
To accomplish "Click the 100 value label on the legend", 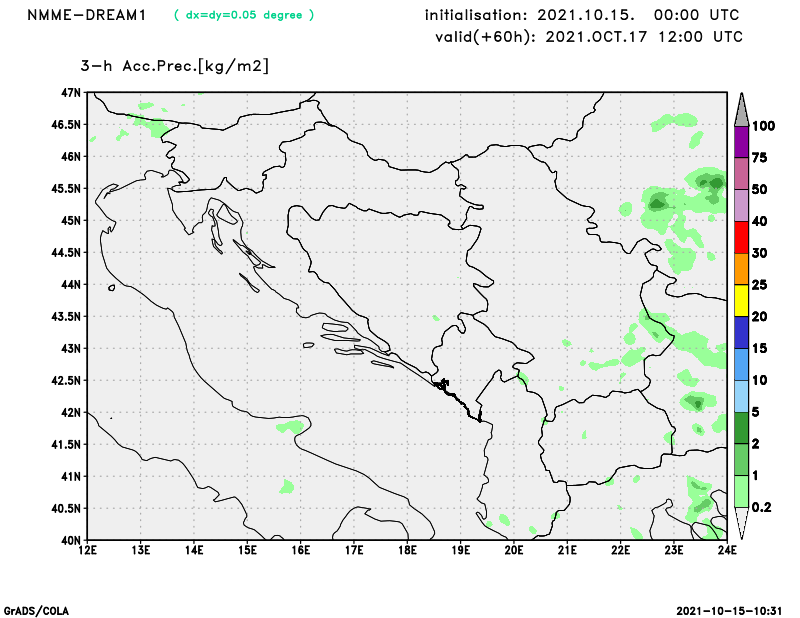I will [765, 126].
